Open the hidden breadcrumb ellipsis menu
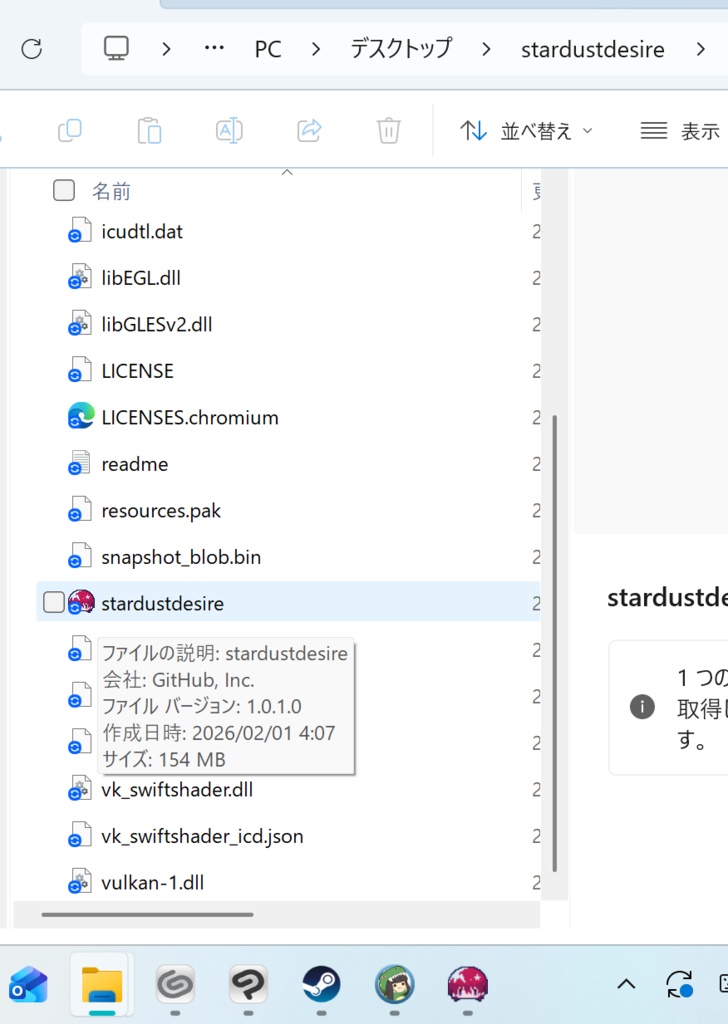The width and height of the screenshot is (728, 1024). click(x=214, y=48)
